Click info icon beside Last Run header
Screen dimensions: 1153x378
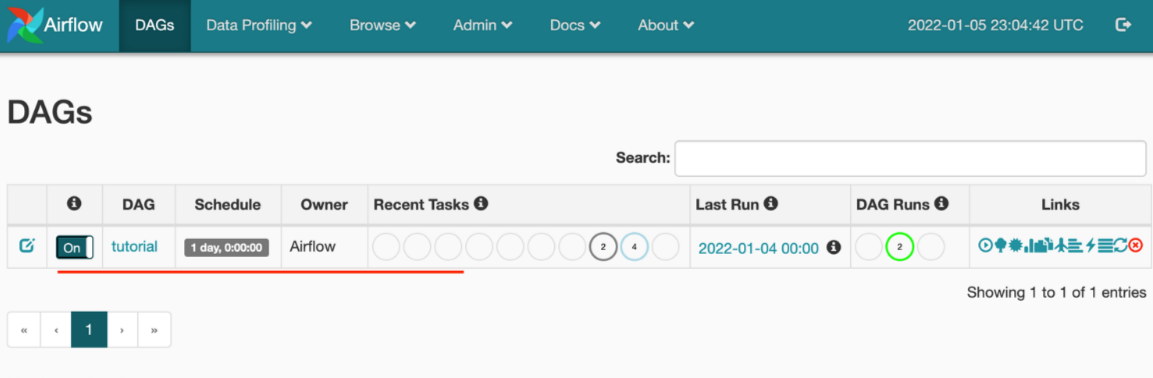point(771,204)
